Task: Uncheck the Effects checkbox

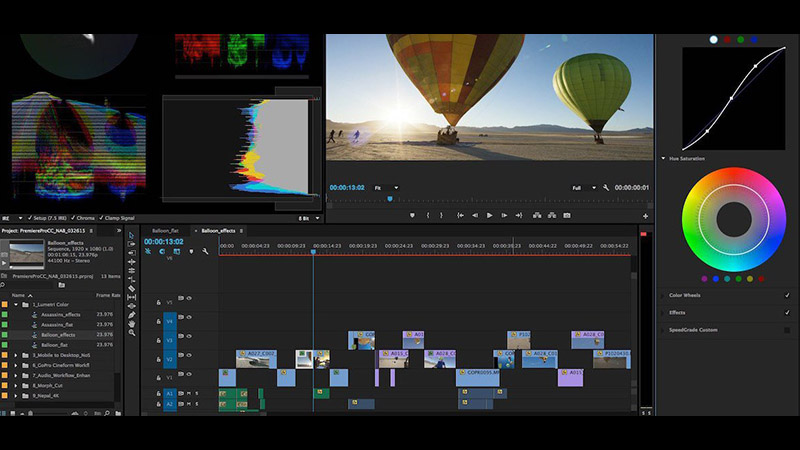Action: 787,312
